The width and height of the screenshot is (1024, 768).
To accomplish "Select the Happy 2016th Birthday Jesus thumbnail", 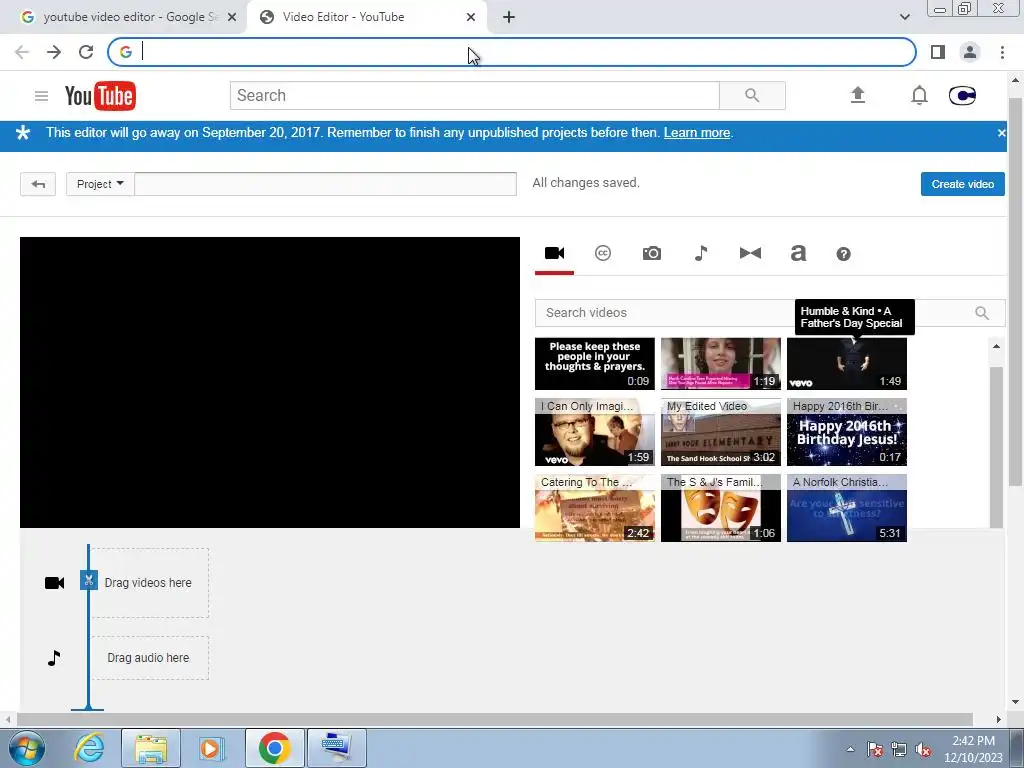I will click(846, 432).
